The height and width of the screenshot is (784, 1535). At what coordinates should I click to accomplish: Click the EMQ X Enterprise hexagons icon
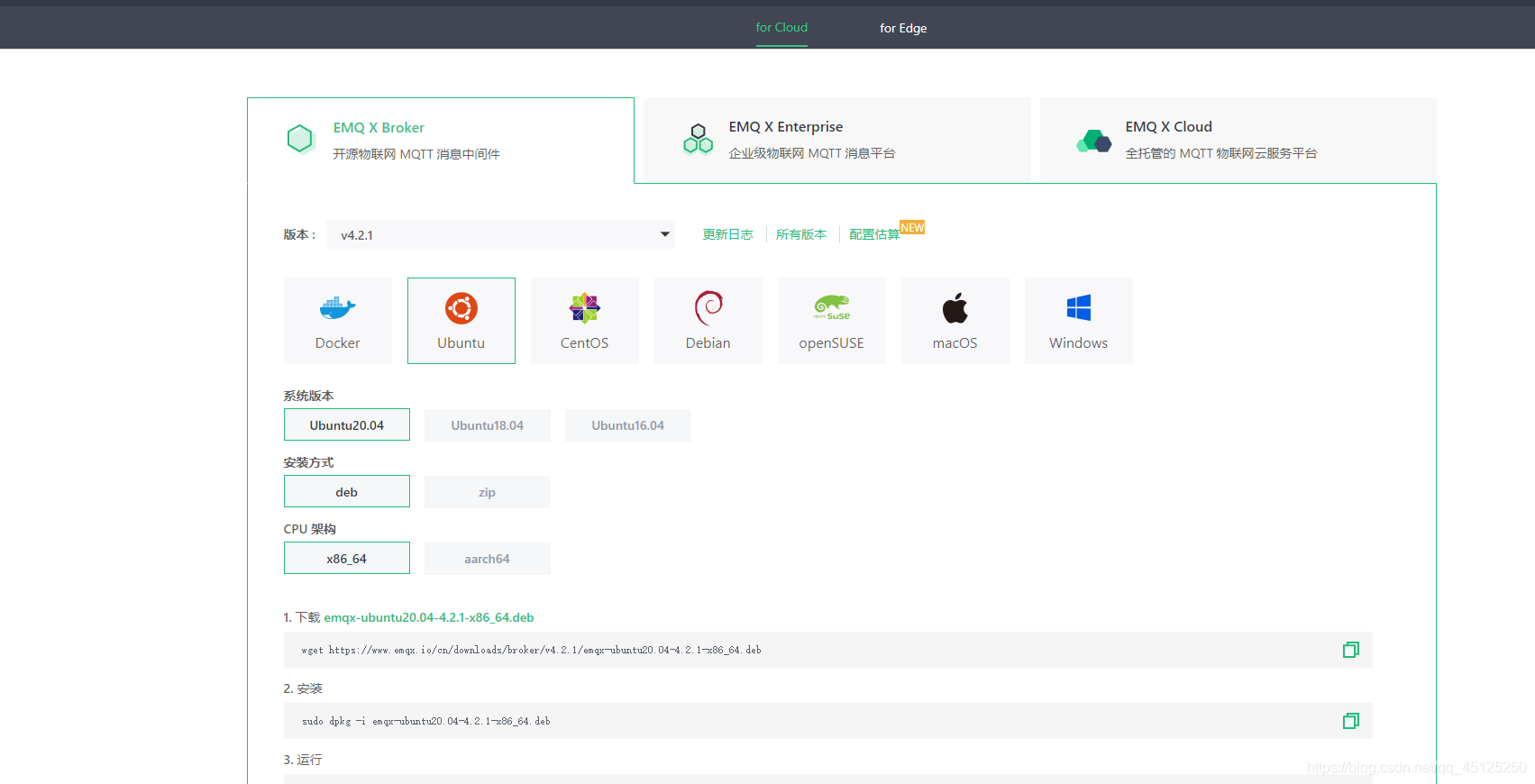coord(698,139)
